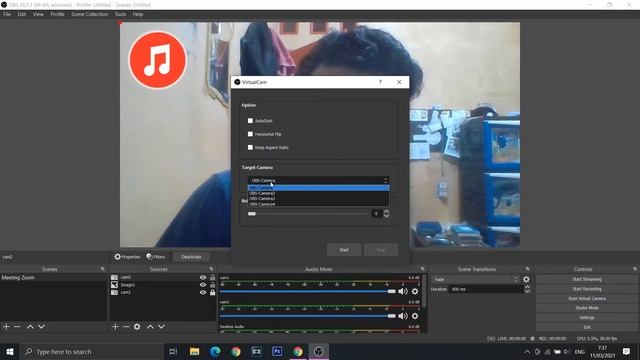Toggle visibility eye of cam2 source
640x360 pixels.
(203, 278)
